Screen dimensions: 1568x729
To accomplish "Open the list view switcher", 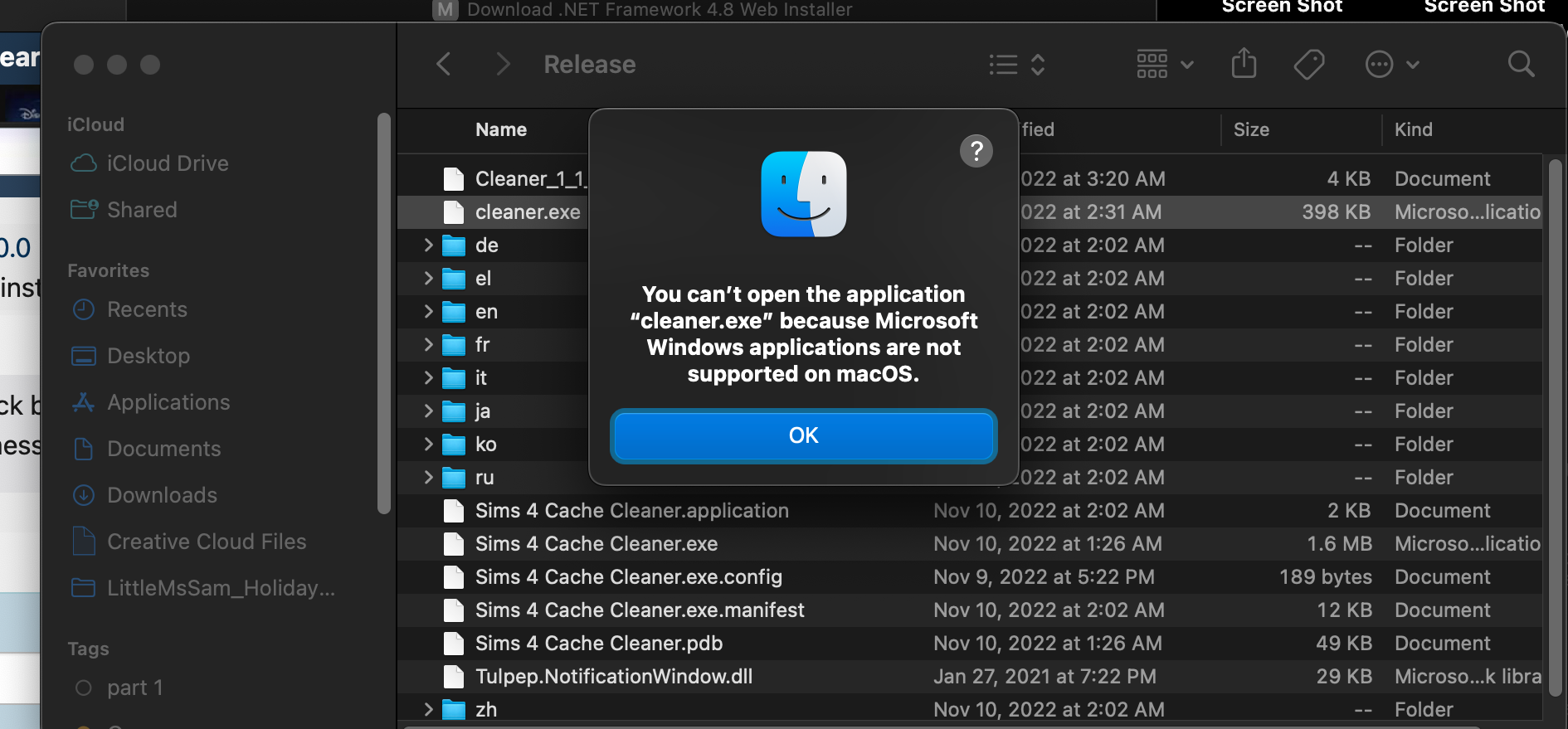I will 1017,65.
